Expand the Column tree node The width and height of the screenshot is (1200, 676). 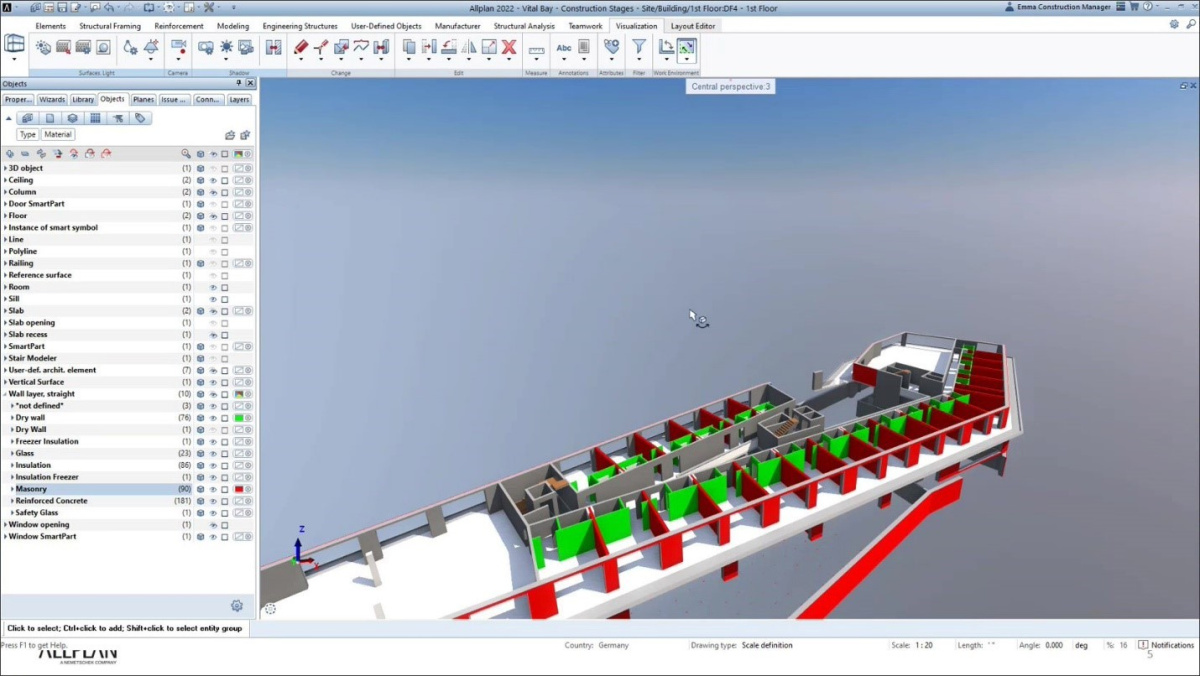(x=5, y=192)
